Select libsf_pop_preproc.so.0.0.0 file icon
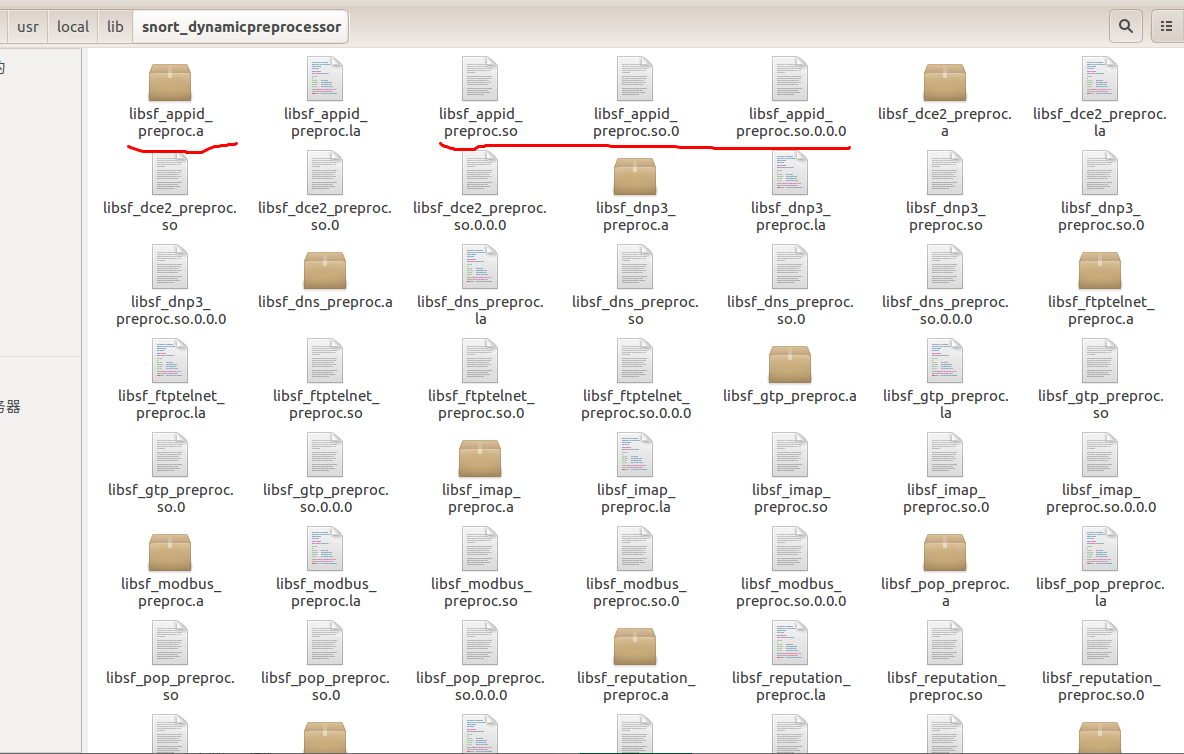The width and height of the screenshot is (1184, 754). 480,643
